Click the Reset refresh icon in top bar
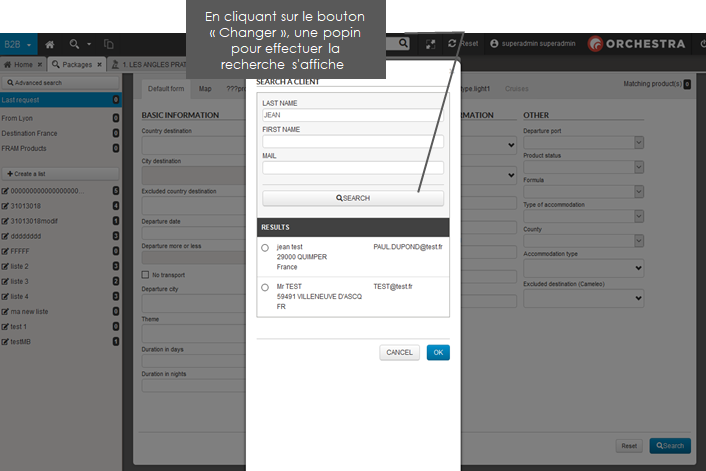706x471 pixels. point(452,44)
